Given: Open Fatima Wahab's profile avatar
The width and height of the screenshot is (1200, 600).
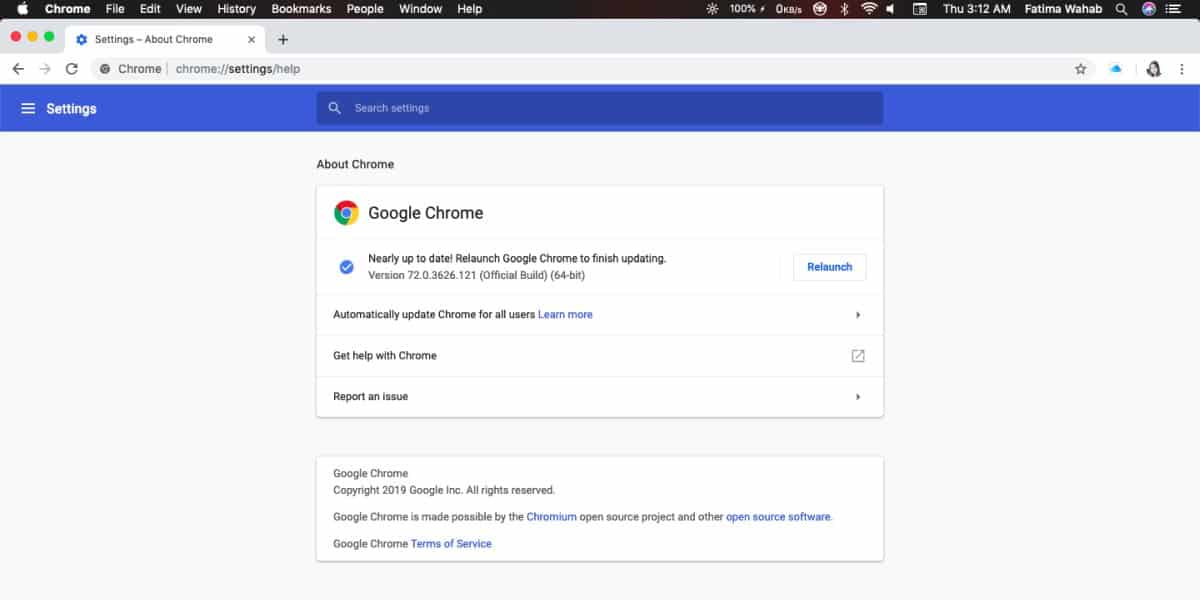Looking at the screenshot, I should 1153,68.
